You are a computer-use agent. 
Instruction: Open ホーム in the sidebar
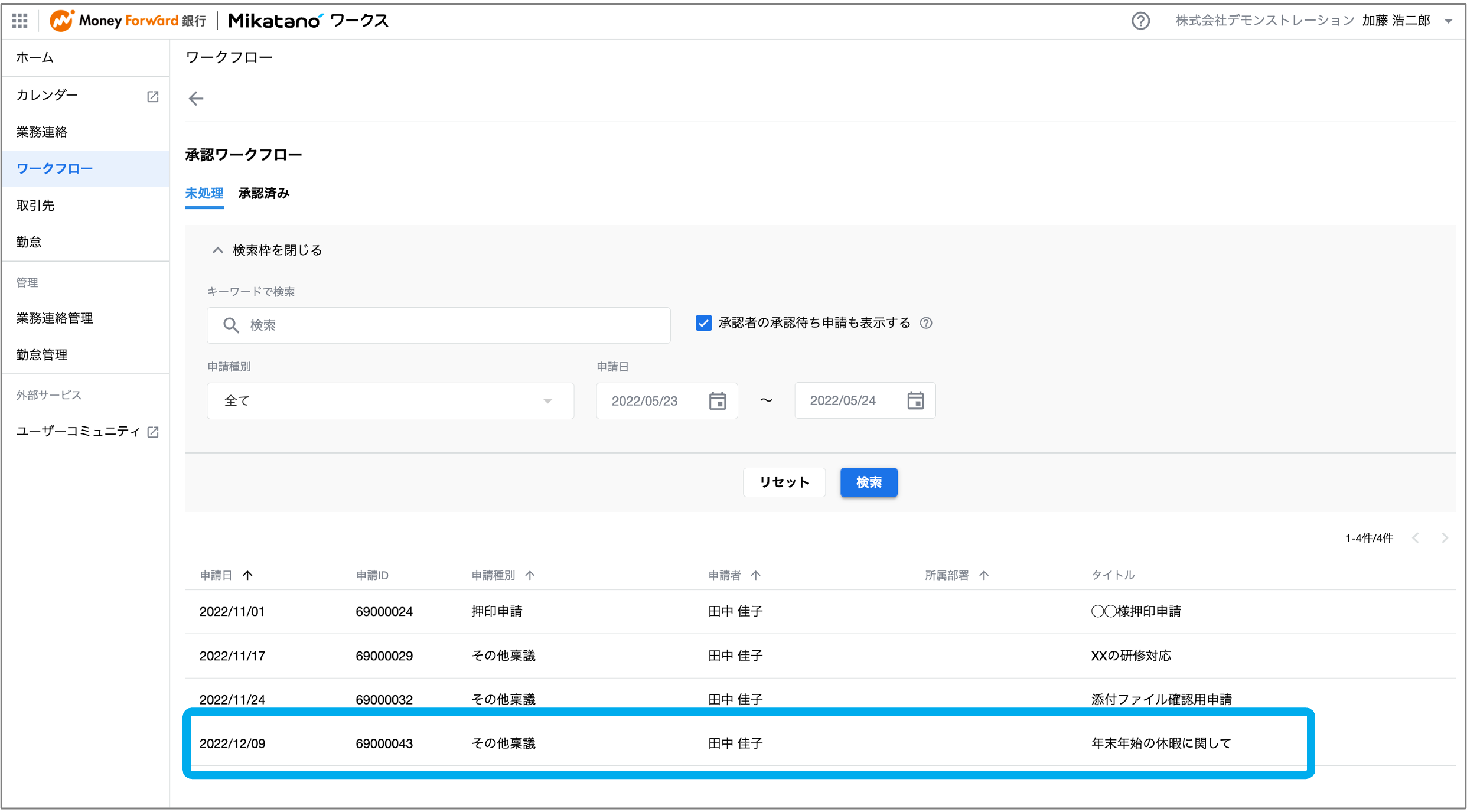coord(86,58)
